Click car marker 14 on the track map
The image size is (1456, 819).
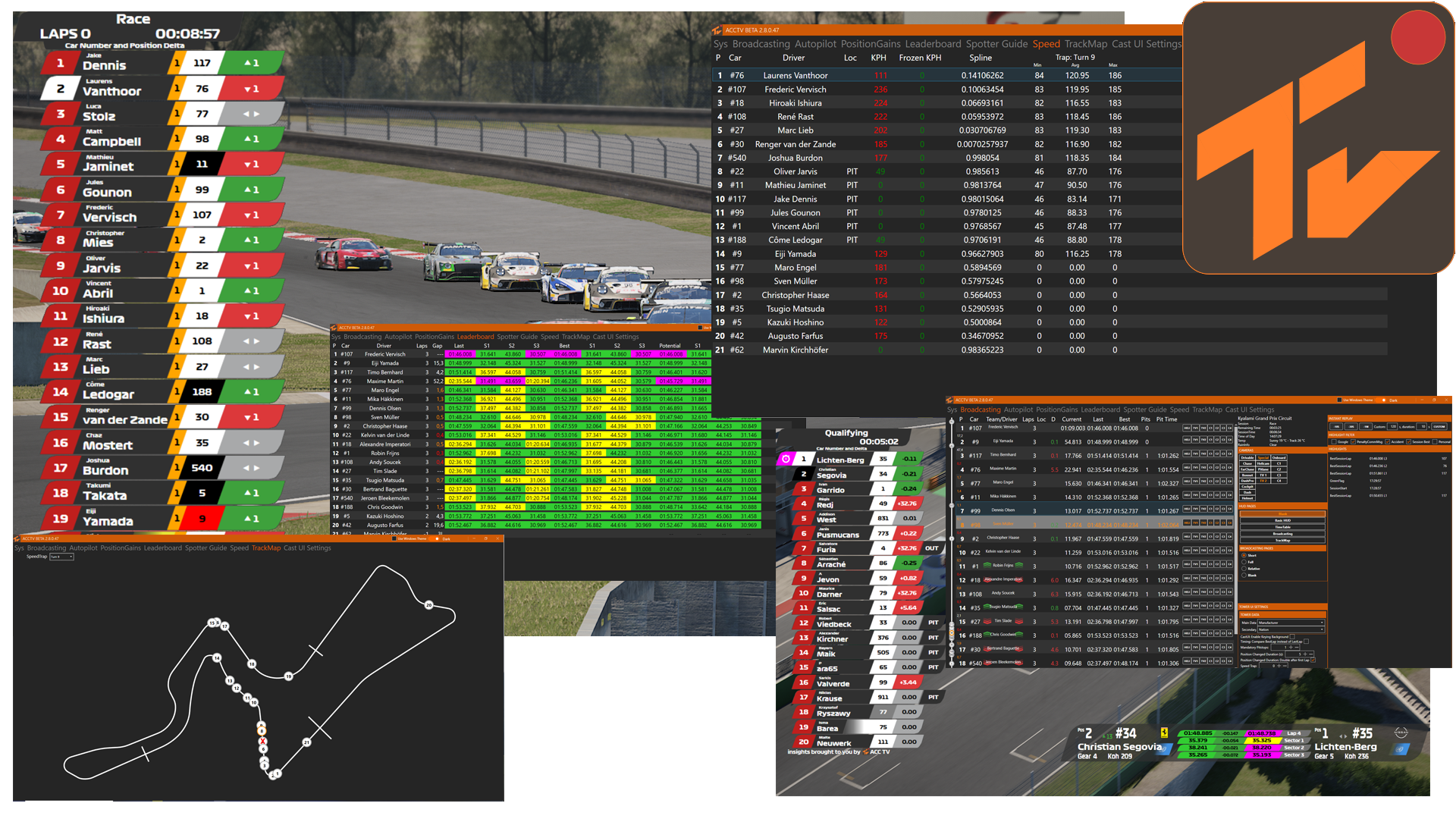pos(217,658)
